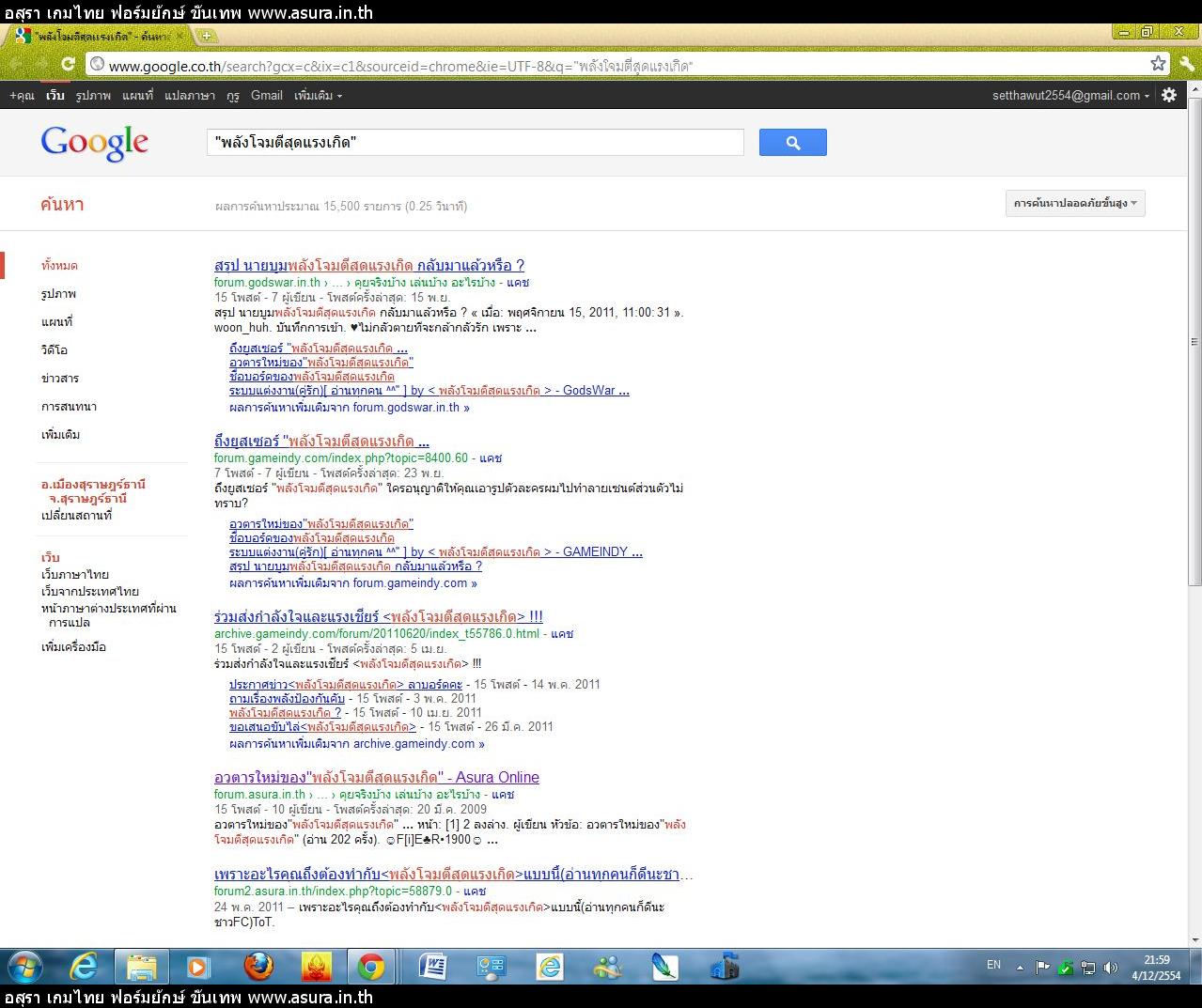This screenshot has height=1008, width=1202.
Task: Click 'ผลการค้นหาเพิ่มเติมจาก forum.godswar.in.th' link
Action: (x=350, y=408)
